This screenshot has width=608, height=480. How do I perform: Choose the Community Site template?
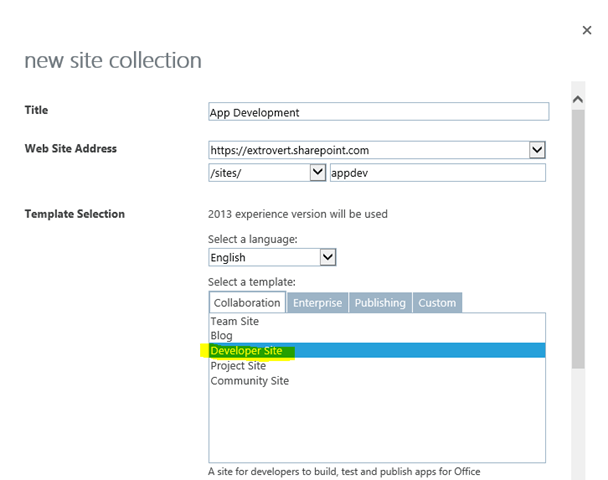pos(249,381)
